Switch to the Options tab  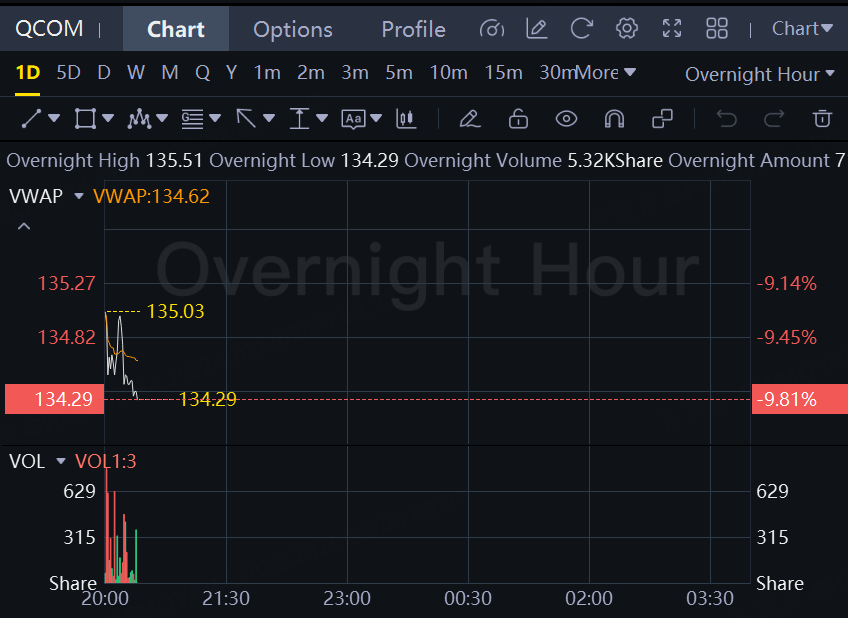tap(293, 29)
